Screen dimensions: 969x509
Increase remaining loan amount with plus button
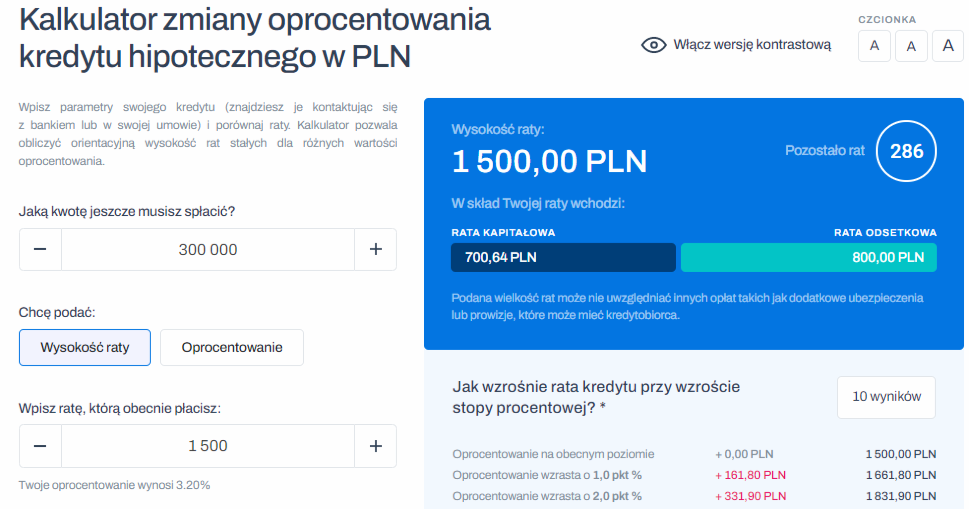coord(376,250)
